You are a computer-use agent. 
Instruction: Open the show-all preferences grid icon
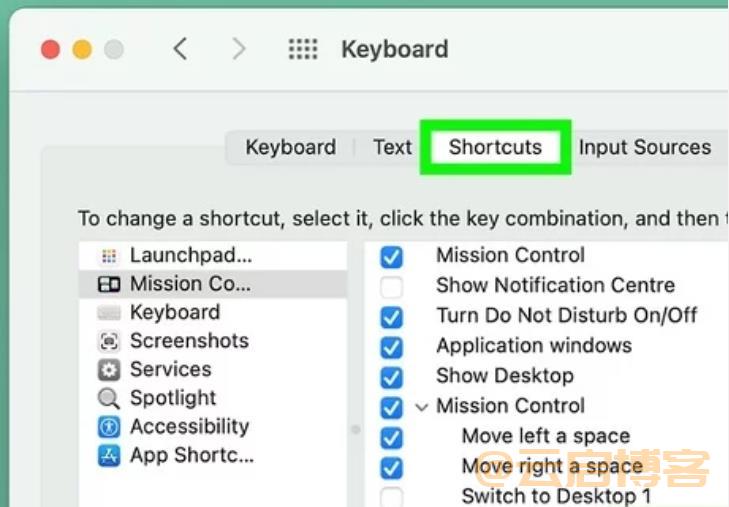tap(303, 49)
